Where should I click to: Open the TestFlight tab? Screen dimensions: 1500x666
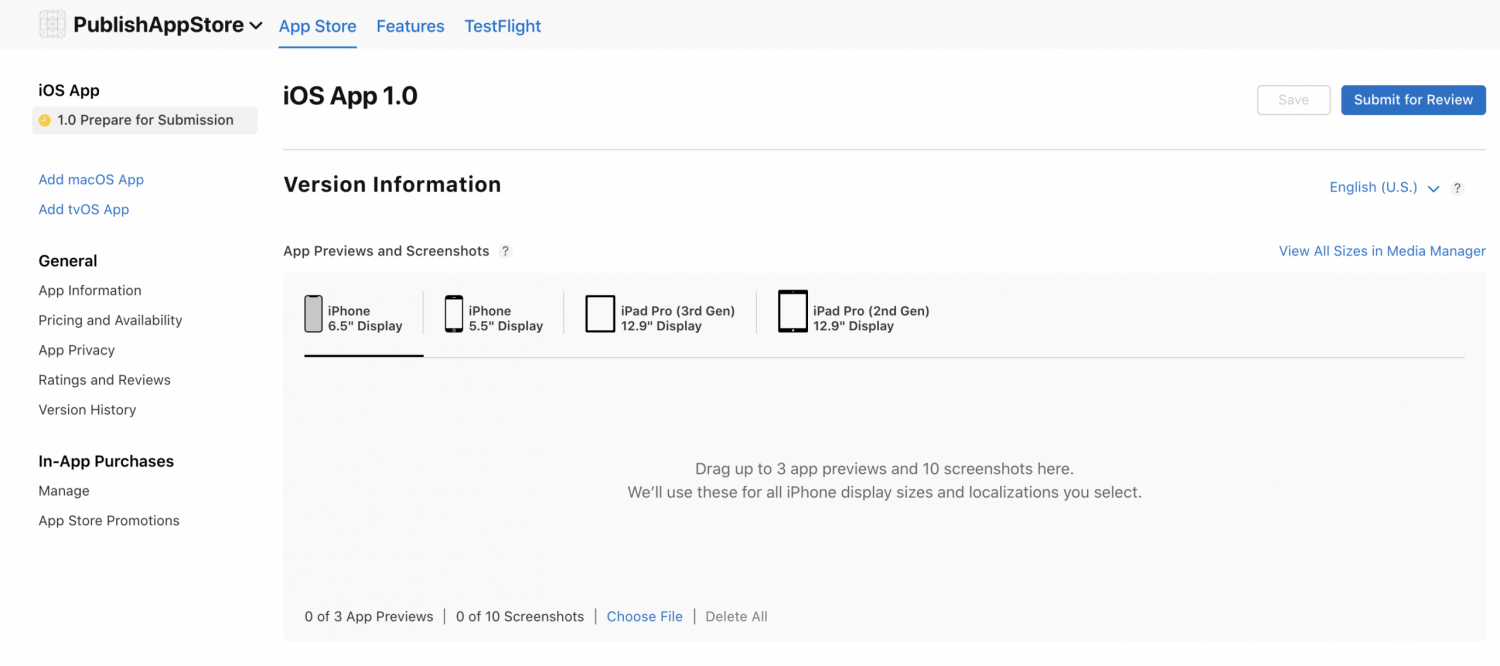click(x=502, y=26)
